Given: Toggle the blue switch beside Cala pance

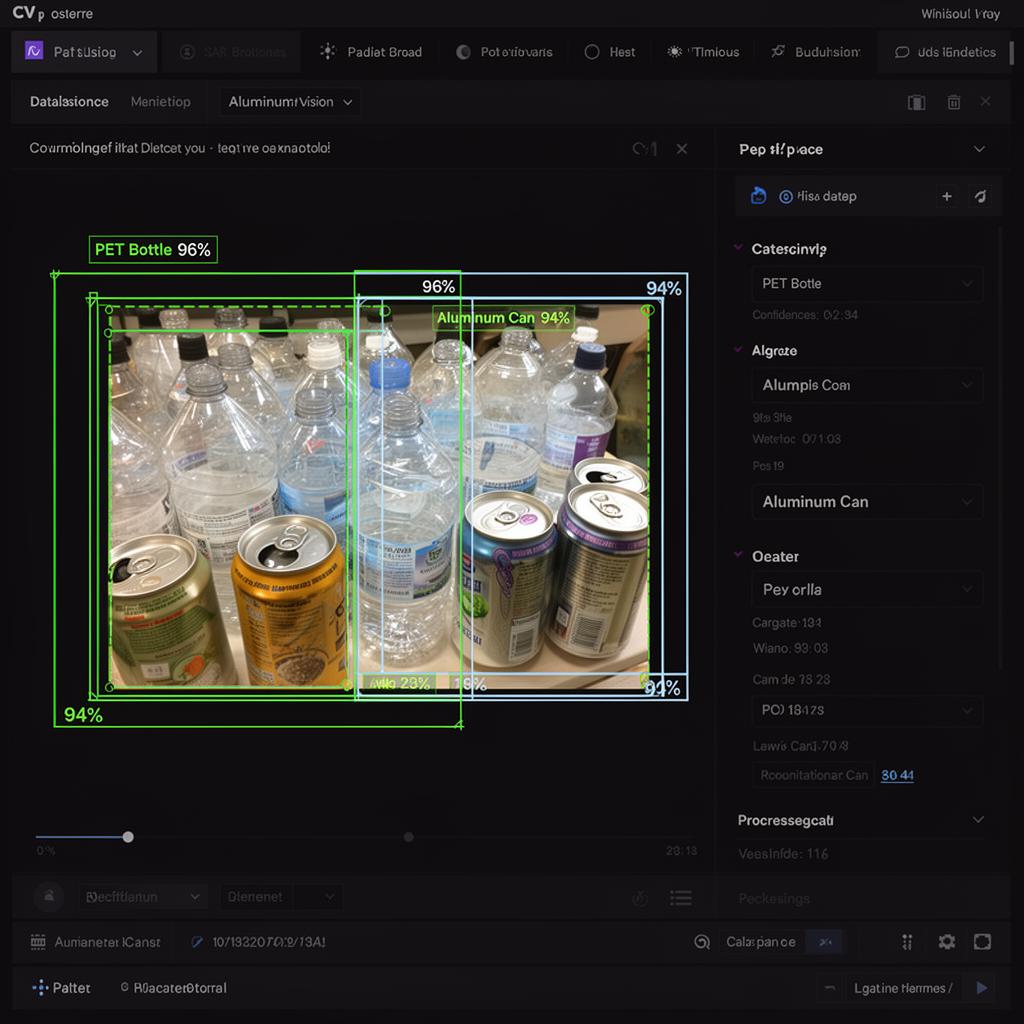Looking at the screenshot, I should [x=825, y=942].
